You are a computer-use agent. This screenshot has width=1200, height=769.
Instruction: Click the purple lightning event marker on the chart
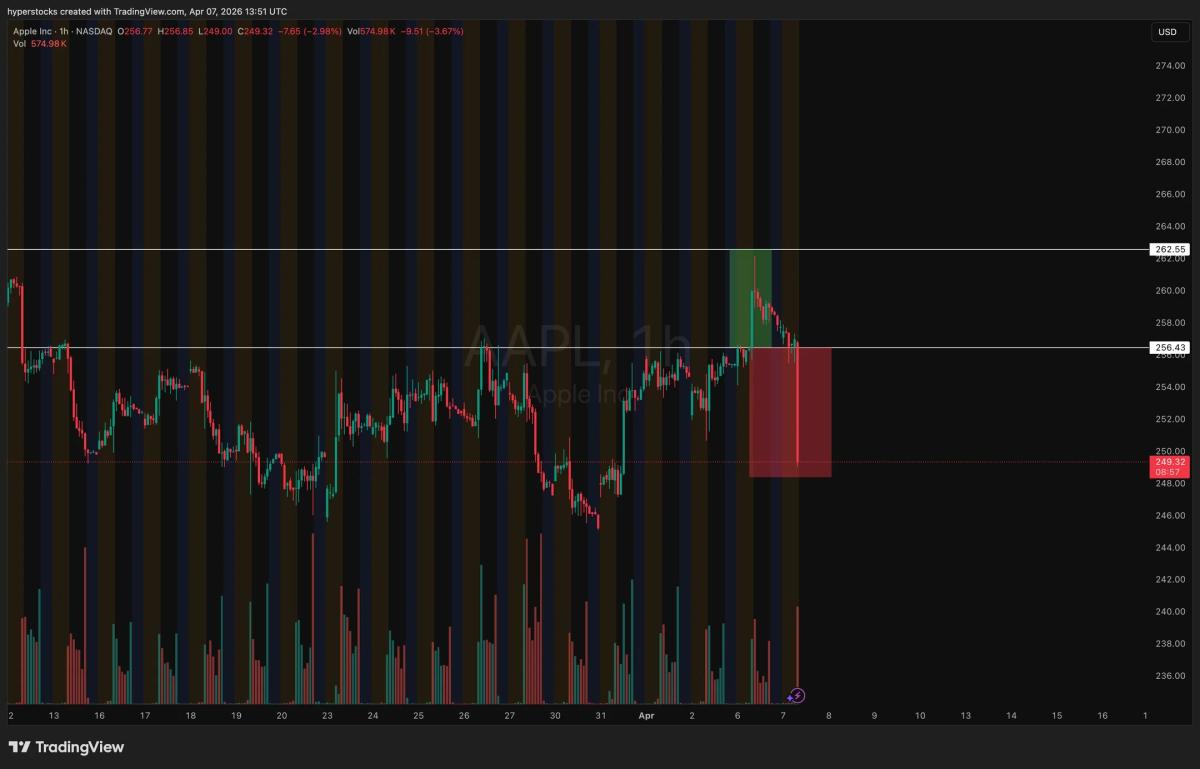click(x=798, y=695)
